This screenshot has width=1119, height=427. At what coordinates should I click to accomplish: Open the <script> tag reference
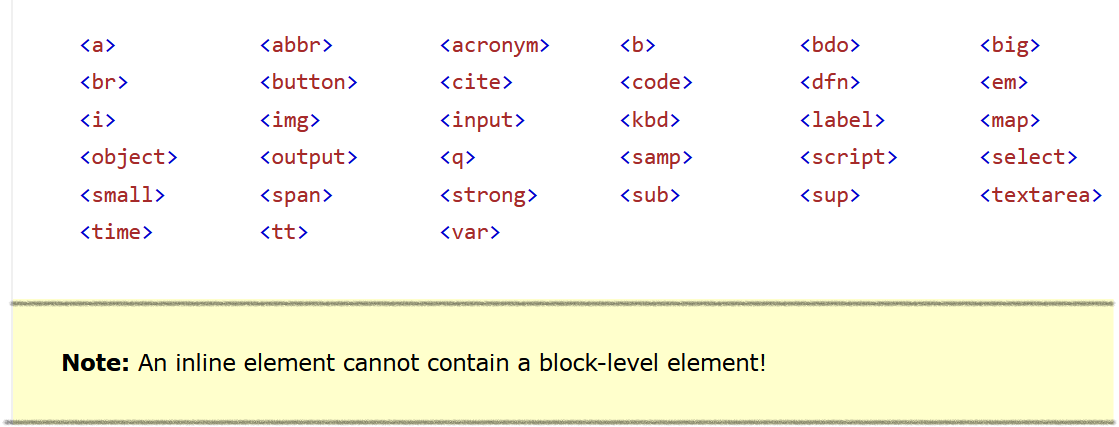pos(848,158)
